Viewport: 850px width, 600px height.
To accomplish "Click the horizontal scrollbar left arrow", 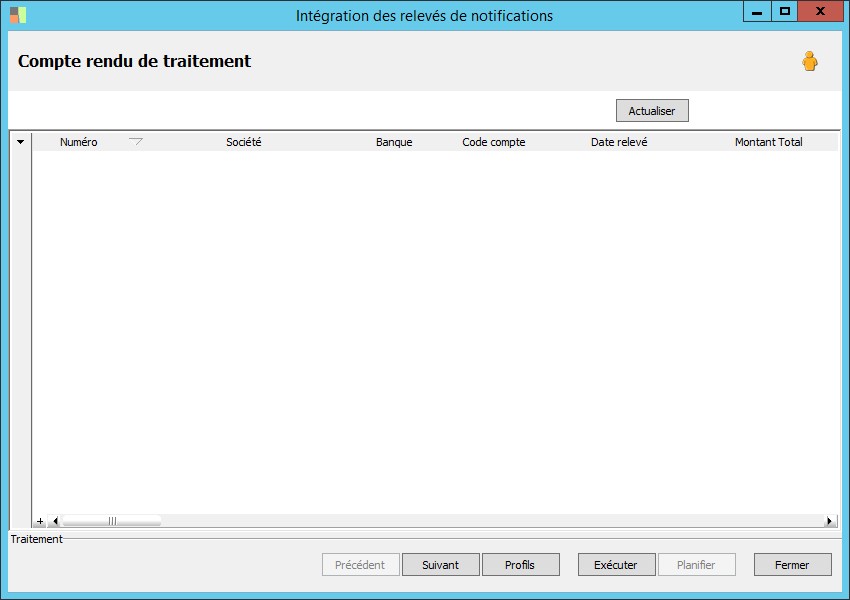I will (55, 521).
